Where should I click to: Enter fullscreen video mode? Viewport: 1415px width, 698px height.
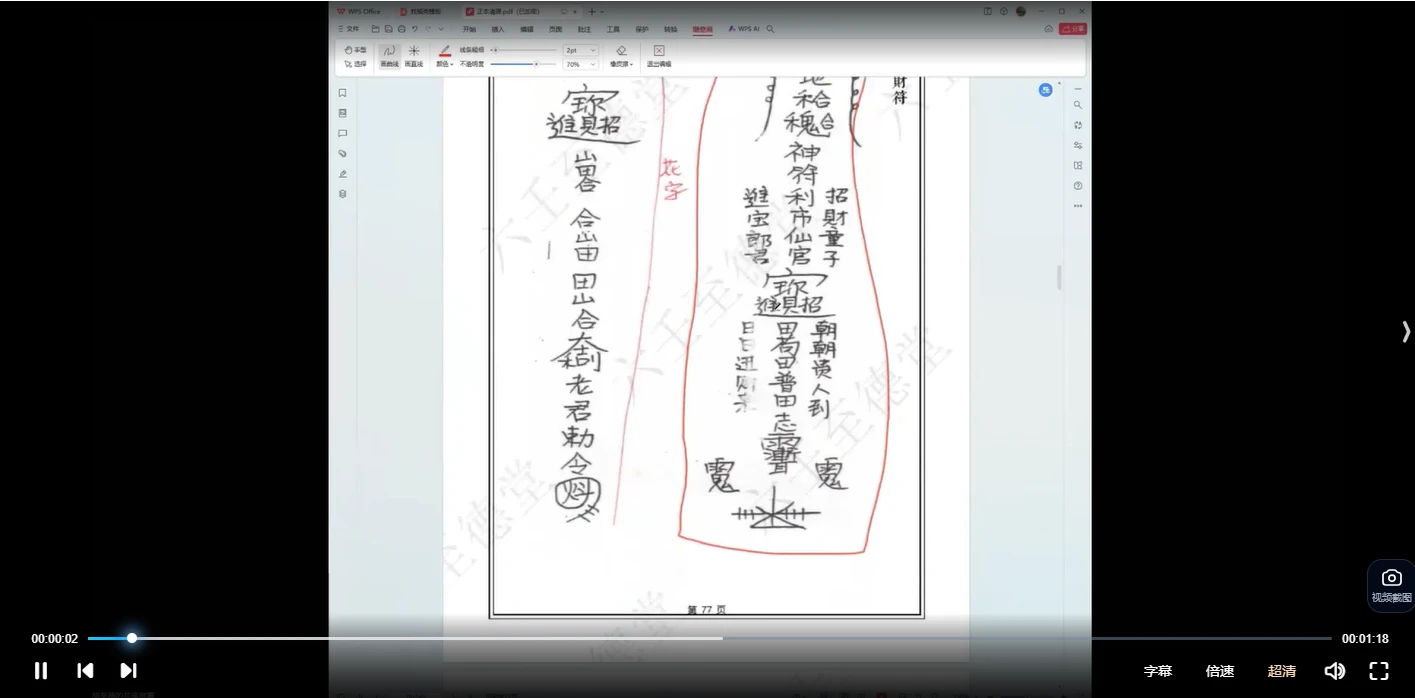pos(1379,671)
